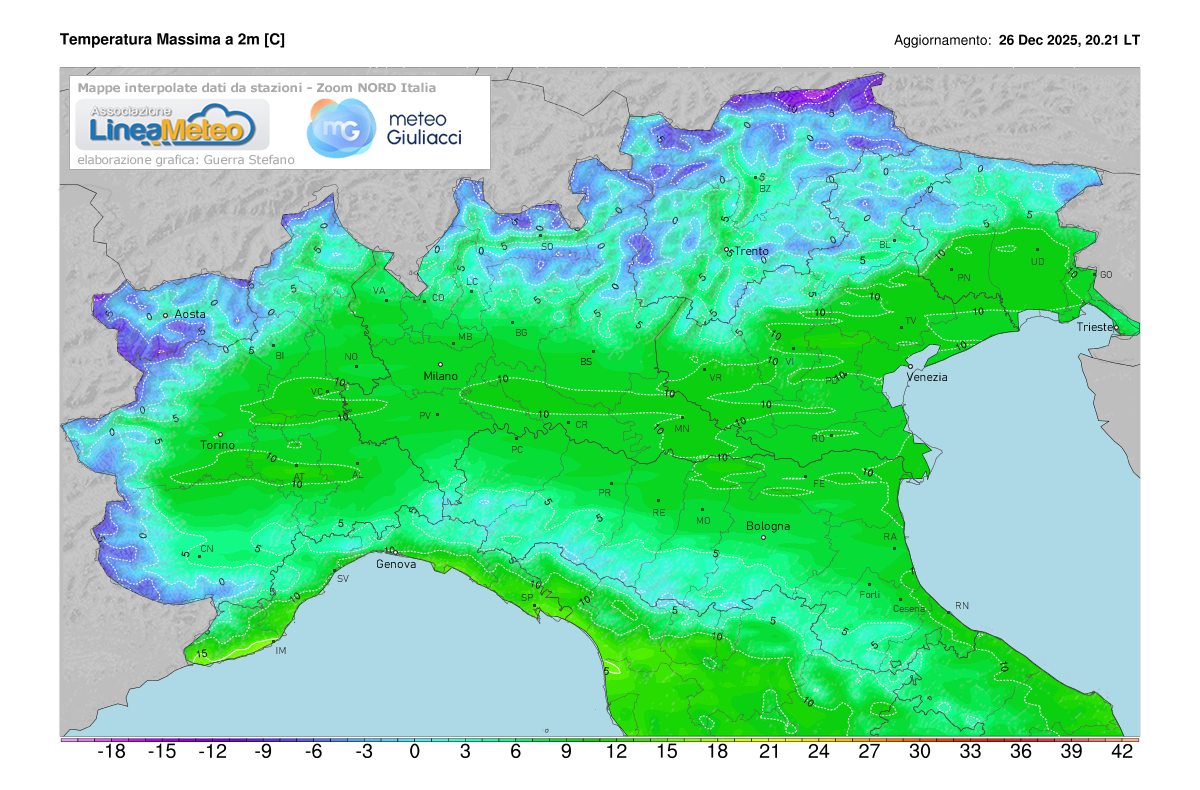Select the 0 degree mark on the color scale
Screen dimensions: 1200x790
414,751
